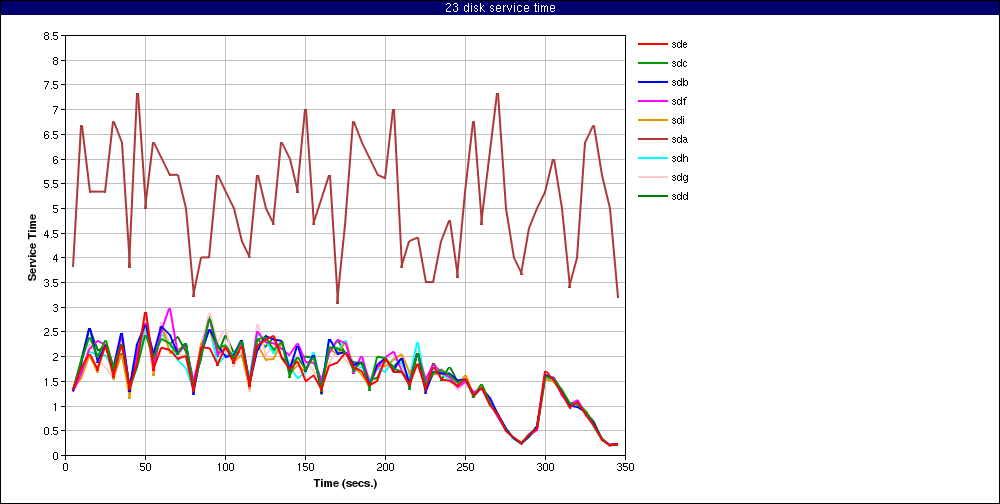Select the sdd legend label
The height and width of the screenshot is (504, 1000).
click(x=679, y=196)
